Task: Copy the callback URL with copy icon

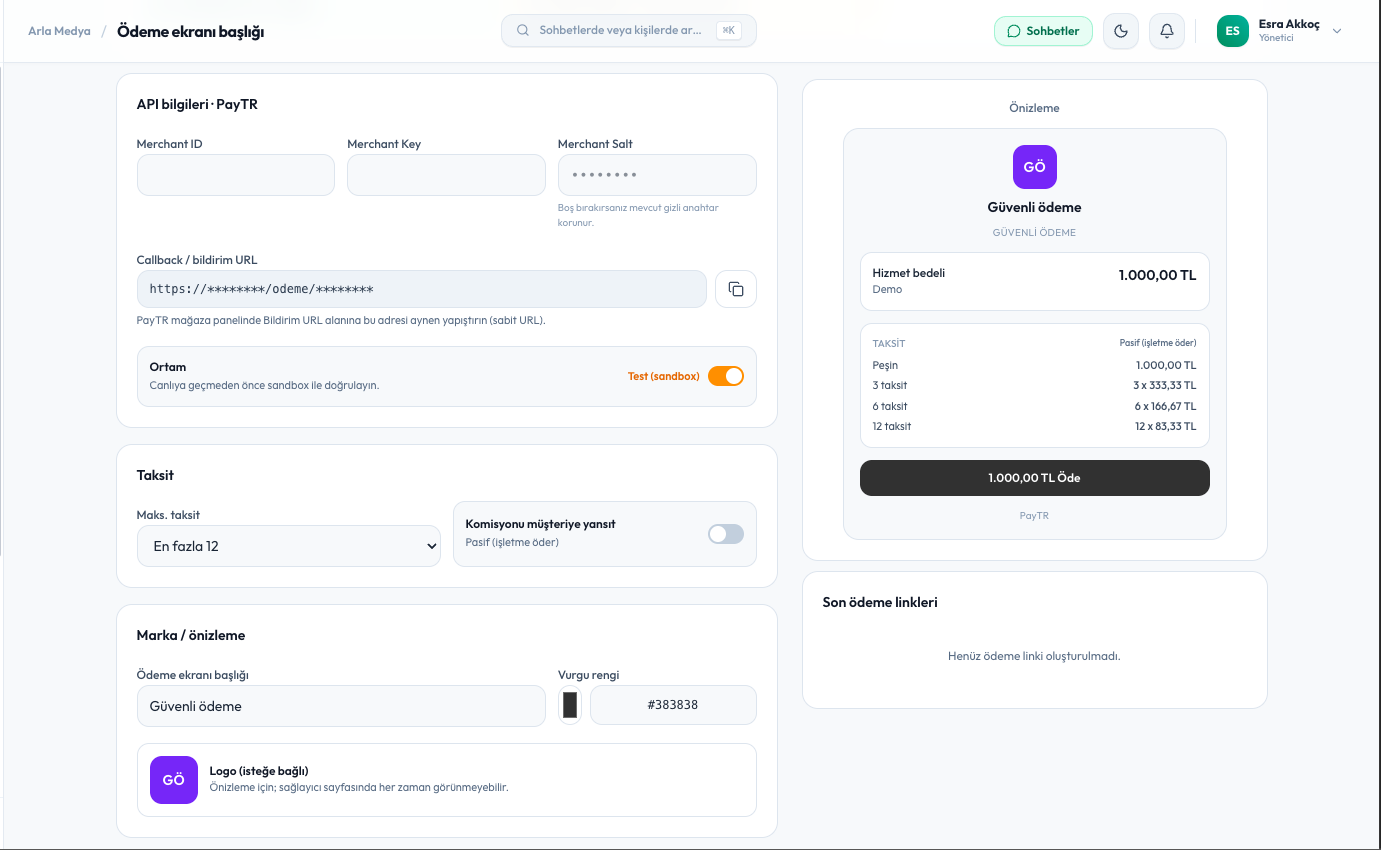Action: (x=736, y=289)
